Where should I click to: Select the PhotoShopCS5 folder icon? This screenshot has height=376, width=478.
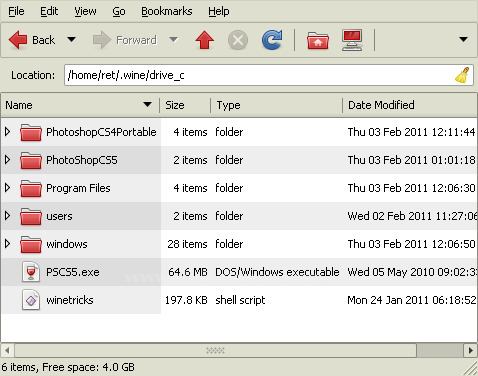31,160
